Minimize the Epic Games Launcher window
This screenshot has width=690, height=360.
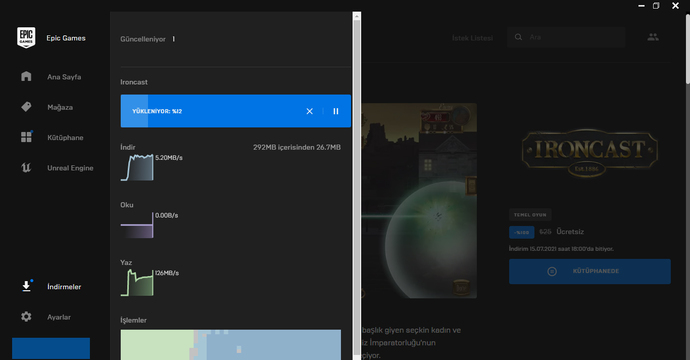[641, 6]
